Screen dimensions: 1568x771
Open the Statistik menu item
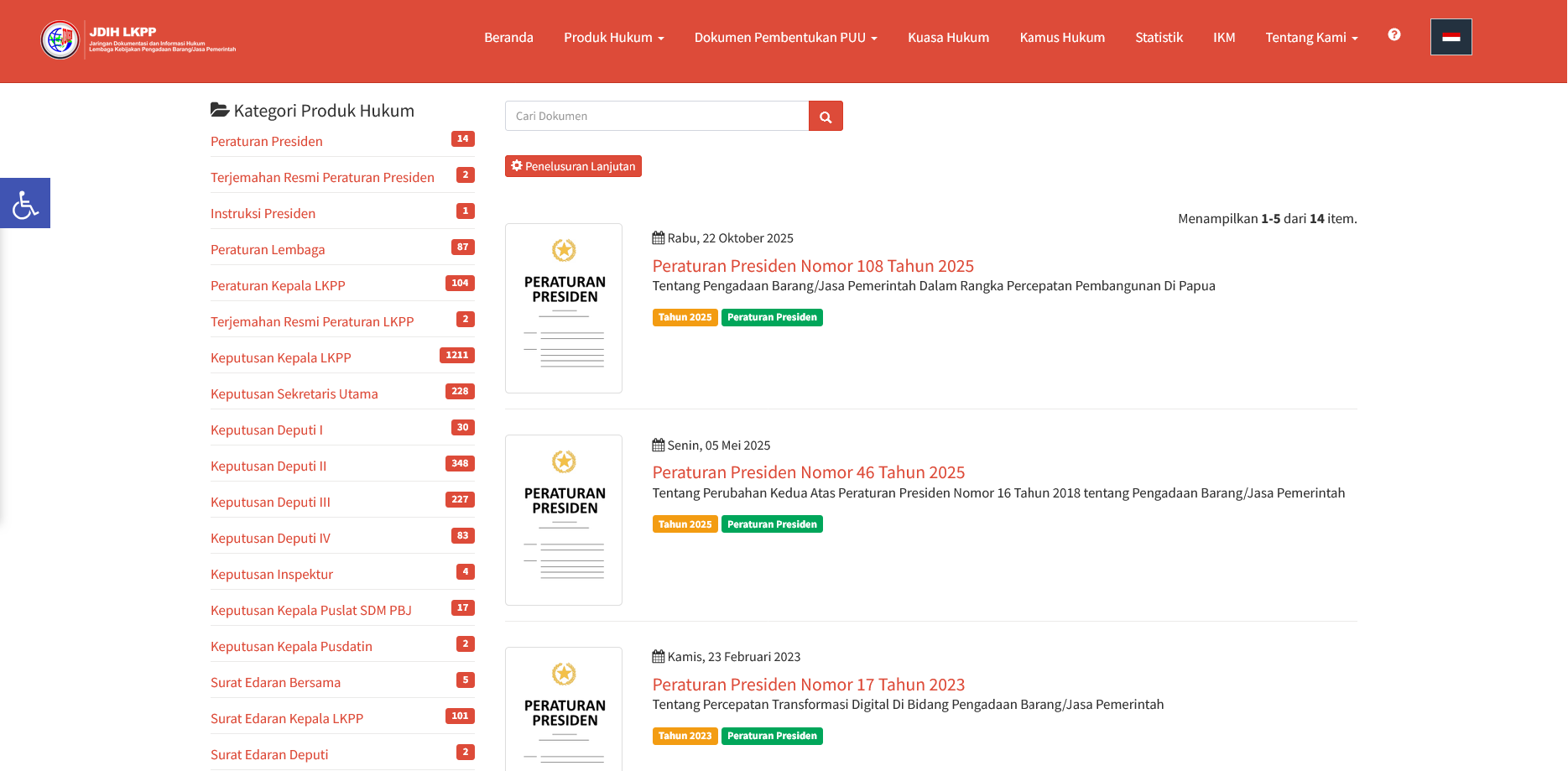pyautogui.click(x=1159, y=38)
